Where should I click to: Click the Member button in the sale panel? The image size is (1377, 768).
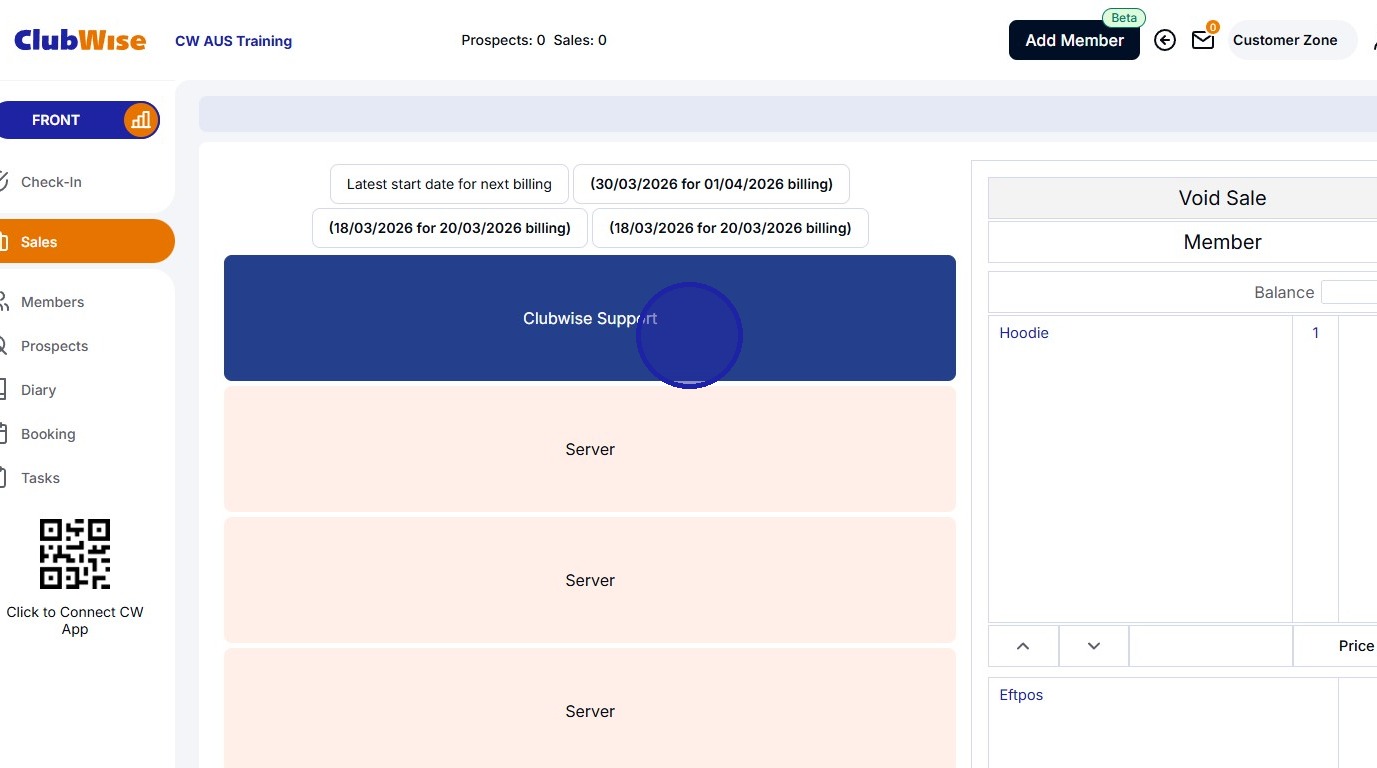click(x=1182, y=242)
